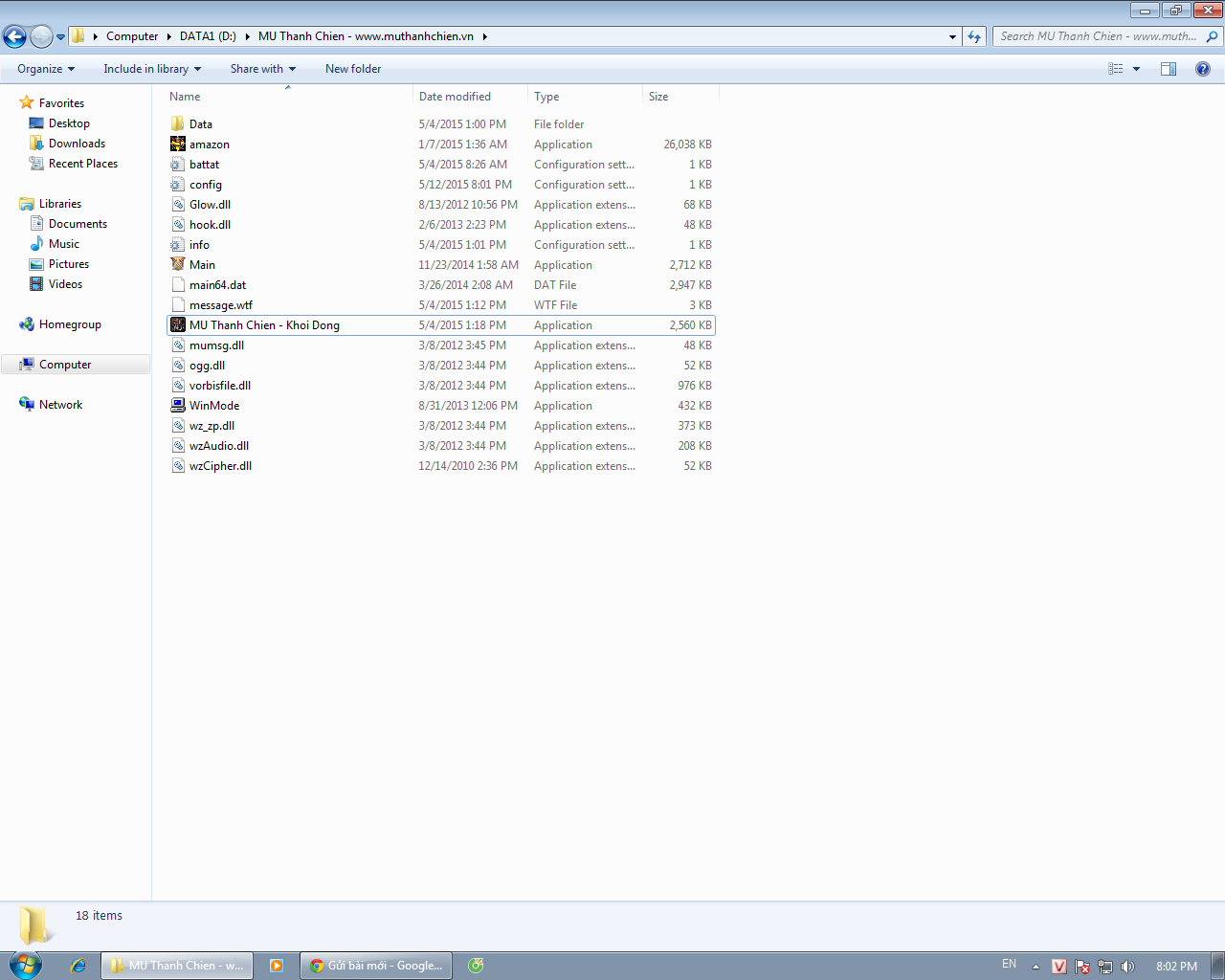1225x980 pixels.
Task: Open the Windows Start button
Action: (x=26, y=965)
